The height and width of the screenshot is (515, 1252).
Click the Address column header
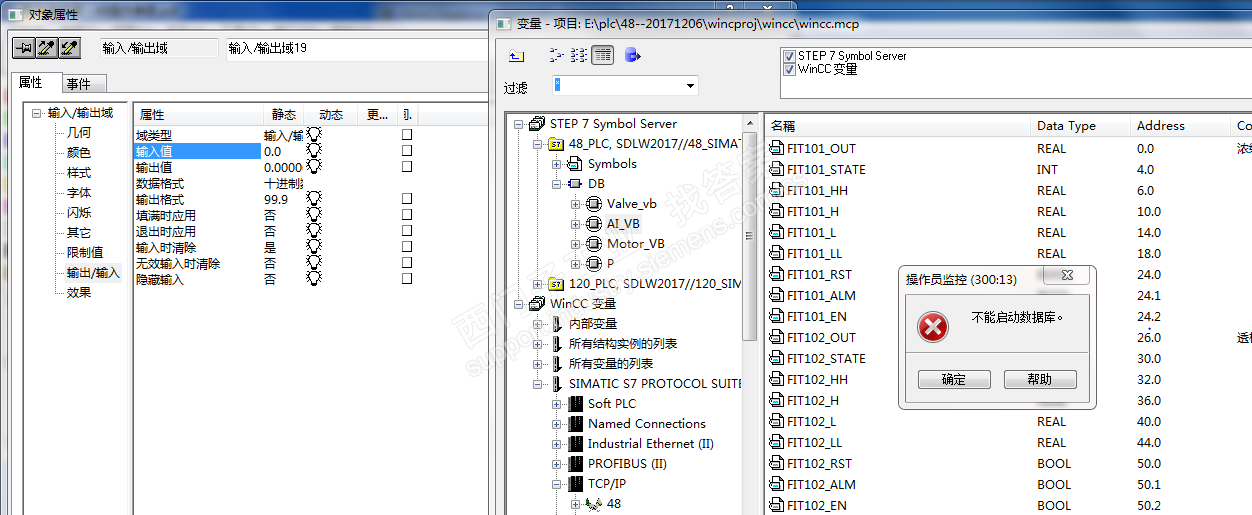pos(1180,126)
